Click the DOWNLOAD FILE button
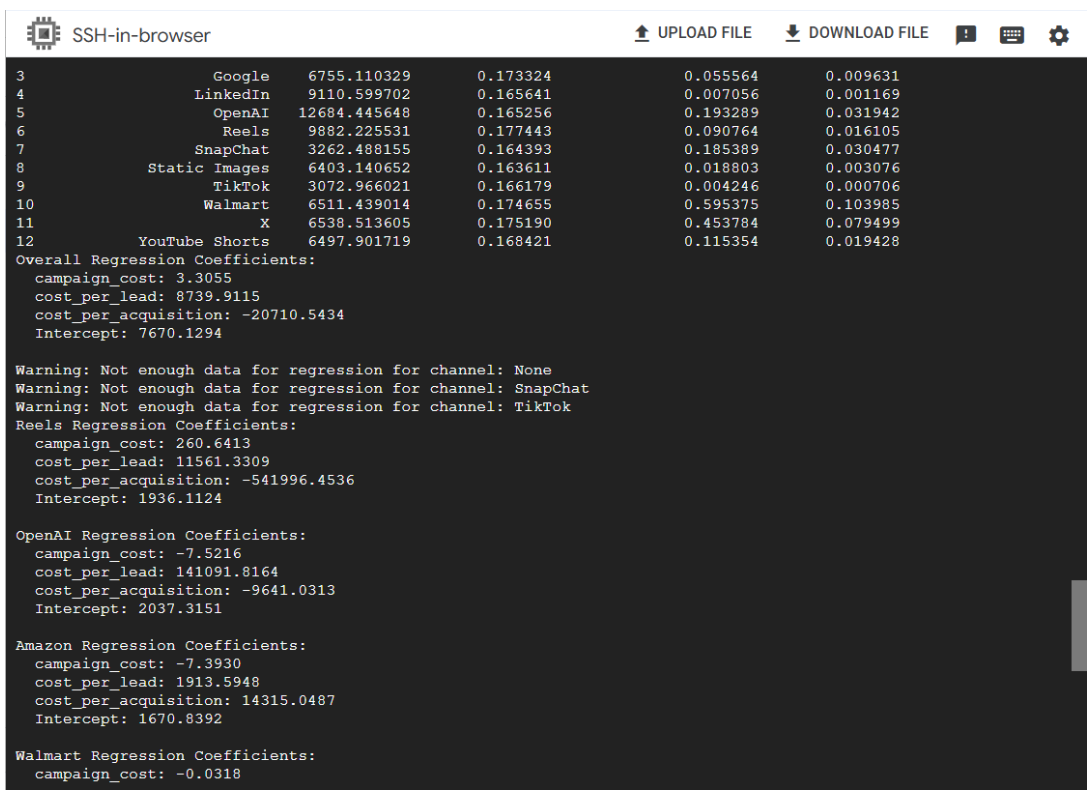 click(x=857, y=33)
